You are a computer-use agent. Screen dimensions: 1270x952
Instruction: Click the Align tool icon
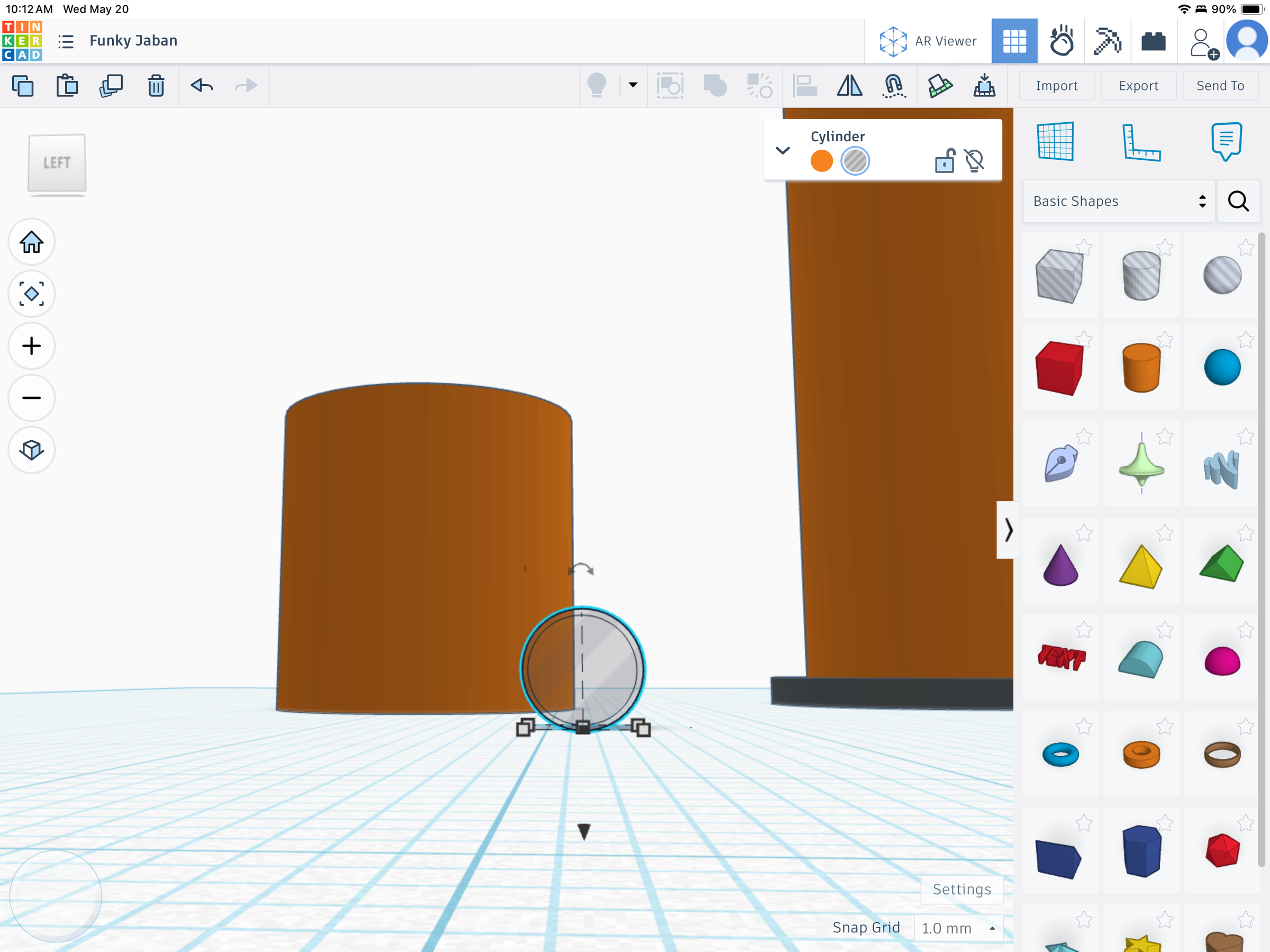(x=805, y=86)
